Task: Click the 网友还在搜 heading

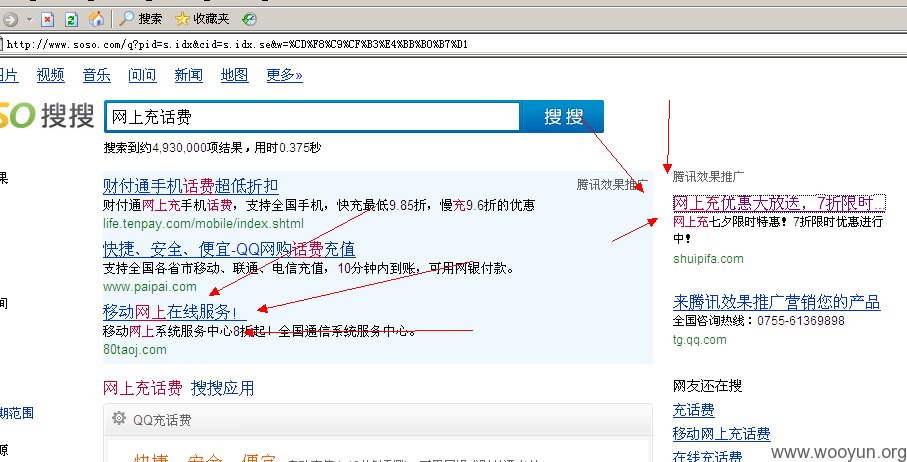Action: point(707,386)
